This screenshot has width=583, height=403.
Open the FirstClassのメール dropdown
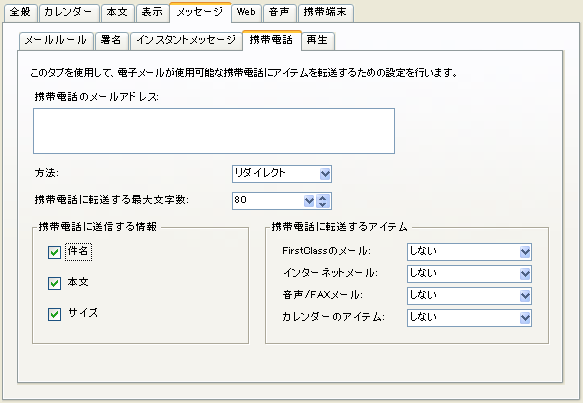pos(469,252)
